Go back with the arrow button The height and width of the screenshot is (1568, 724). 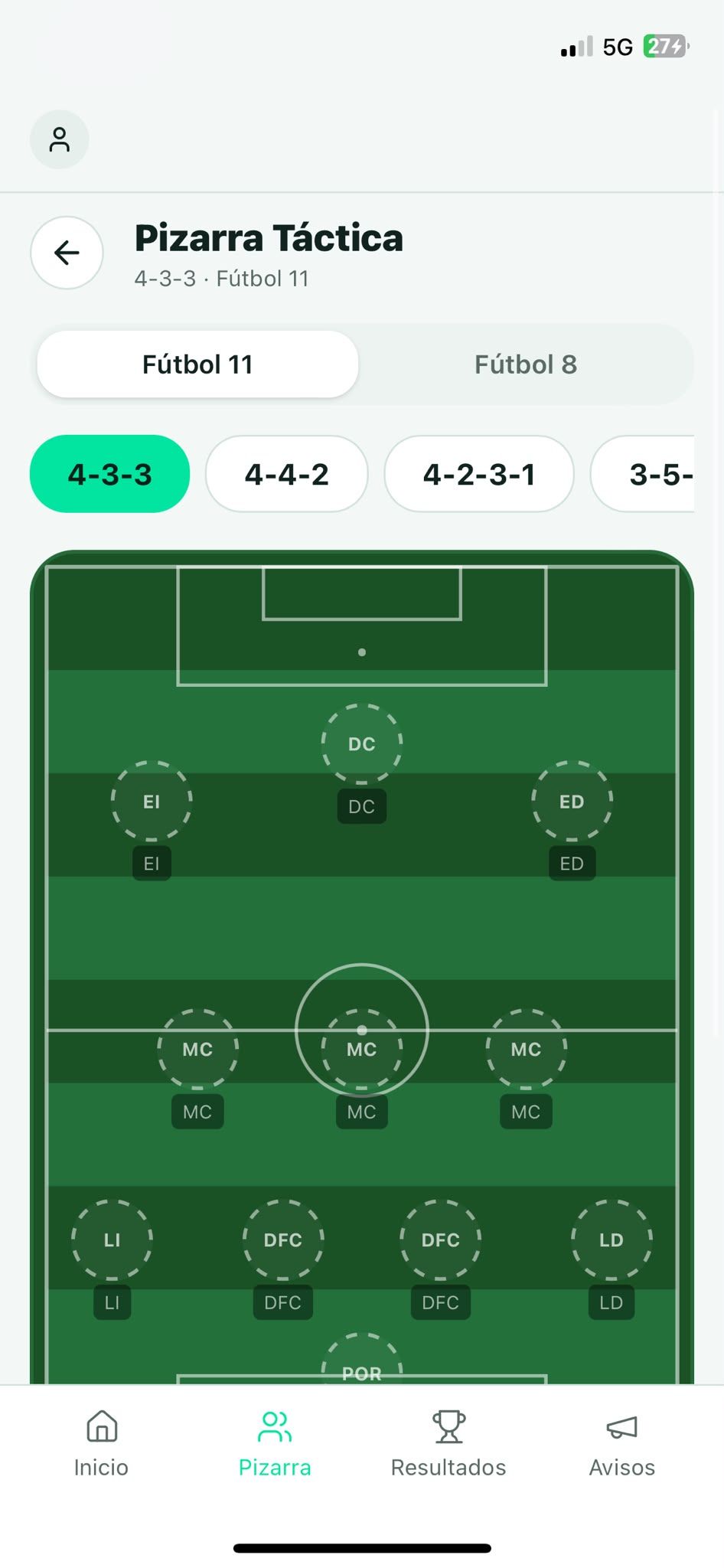[x=67, y=253]
